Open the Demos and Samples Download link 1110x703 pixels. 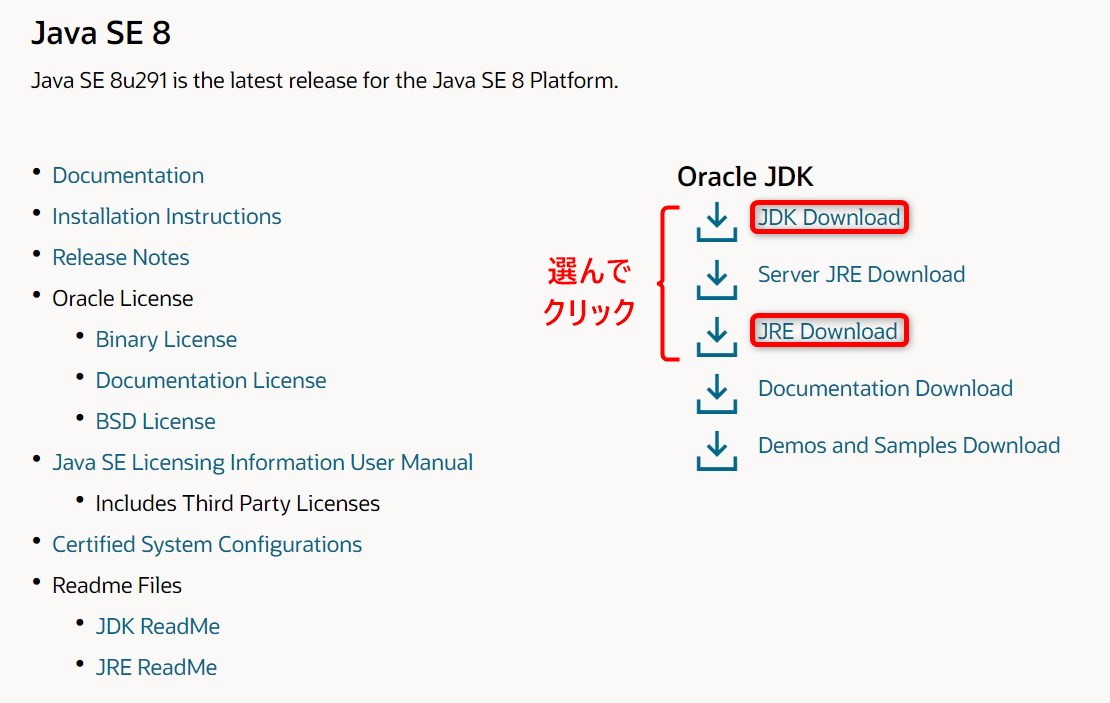tap(908, 444)
